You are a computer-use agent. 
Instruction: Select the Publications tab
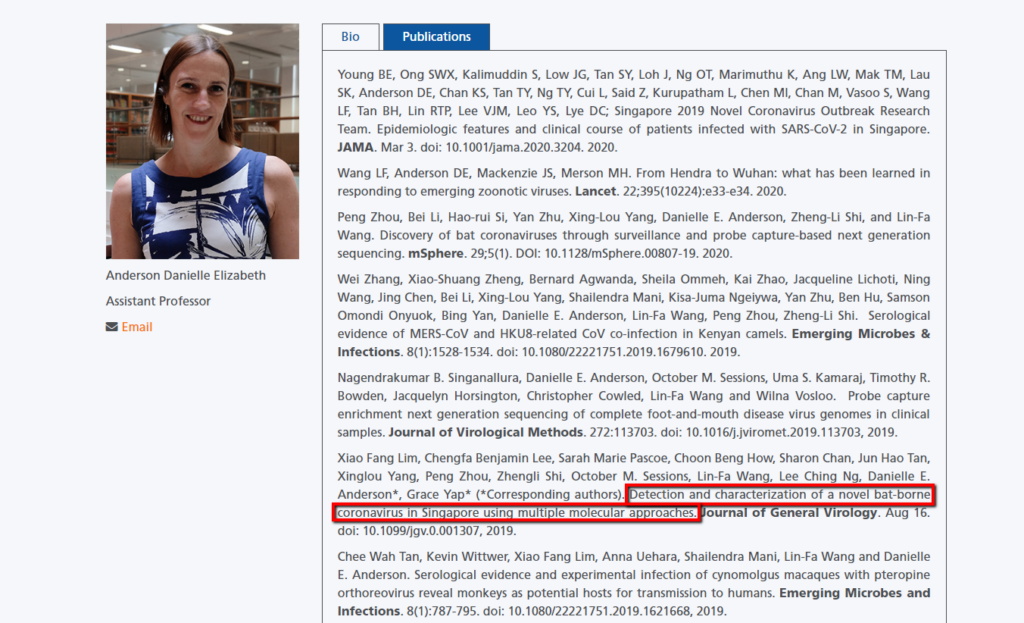[x=436, y=37]
